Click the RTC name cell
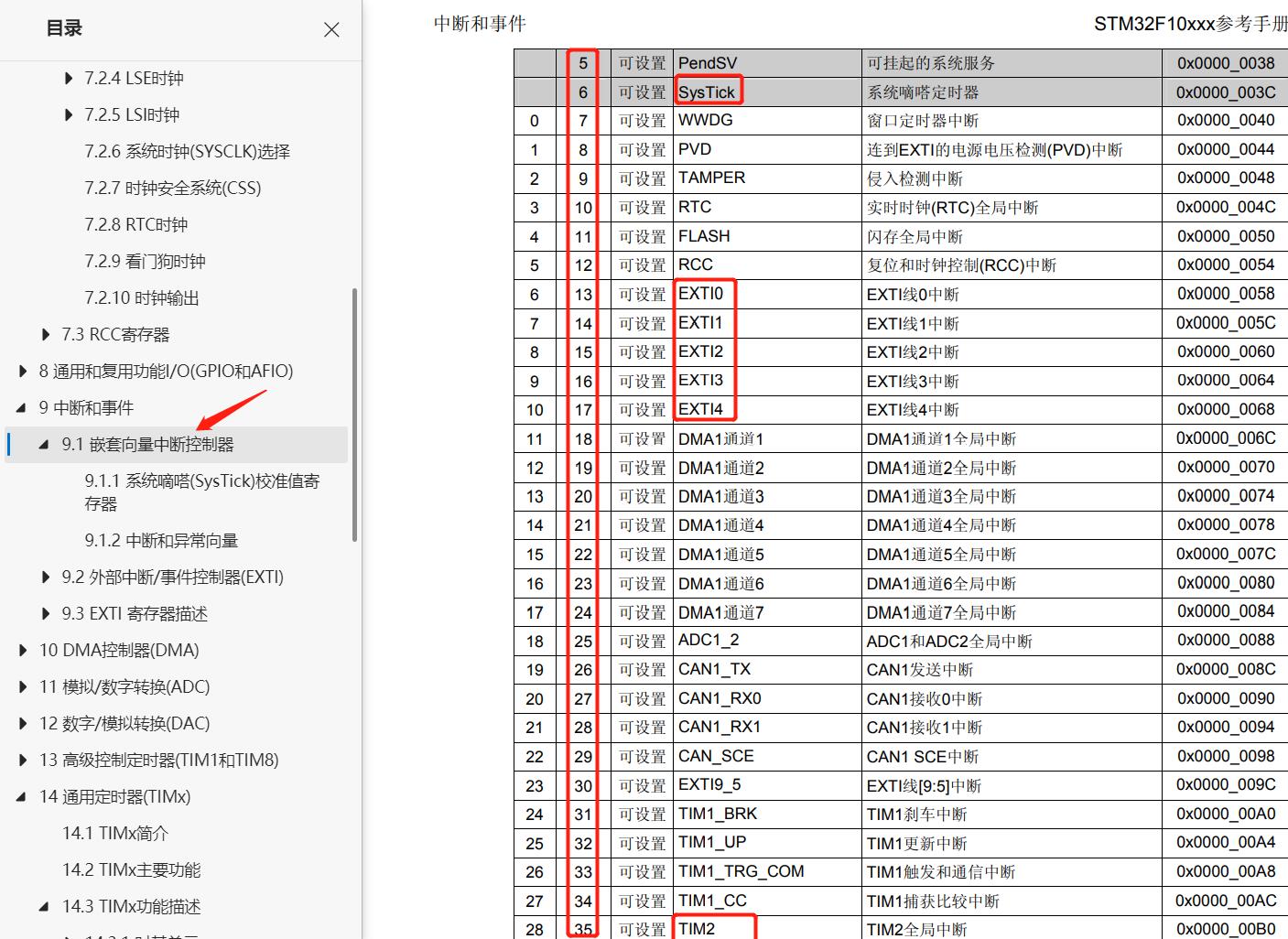The height and width of the screenshot is (939, 1288). (767, 208)
